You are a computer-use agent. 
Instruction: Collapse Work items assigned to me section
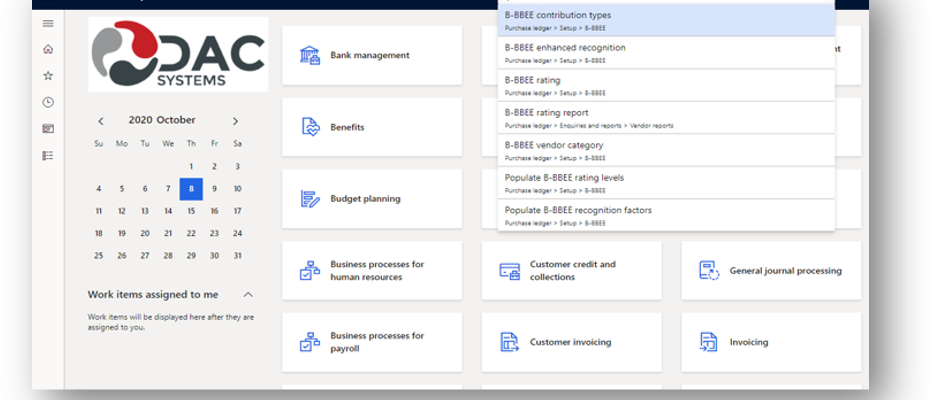248,294
